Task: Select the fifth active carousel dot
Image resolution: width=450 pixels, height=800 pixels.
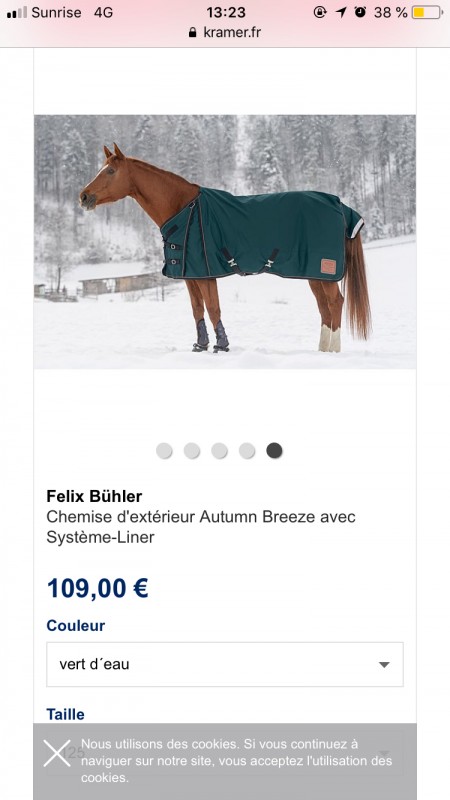Action: (x=274, y=451)
